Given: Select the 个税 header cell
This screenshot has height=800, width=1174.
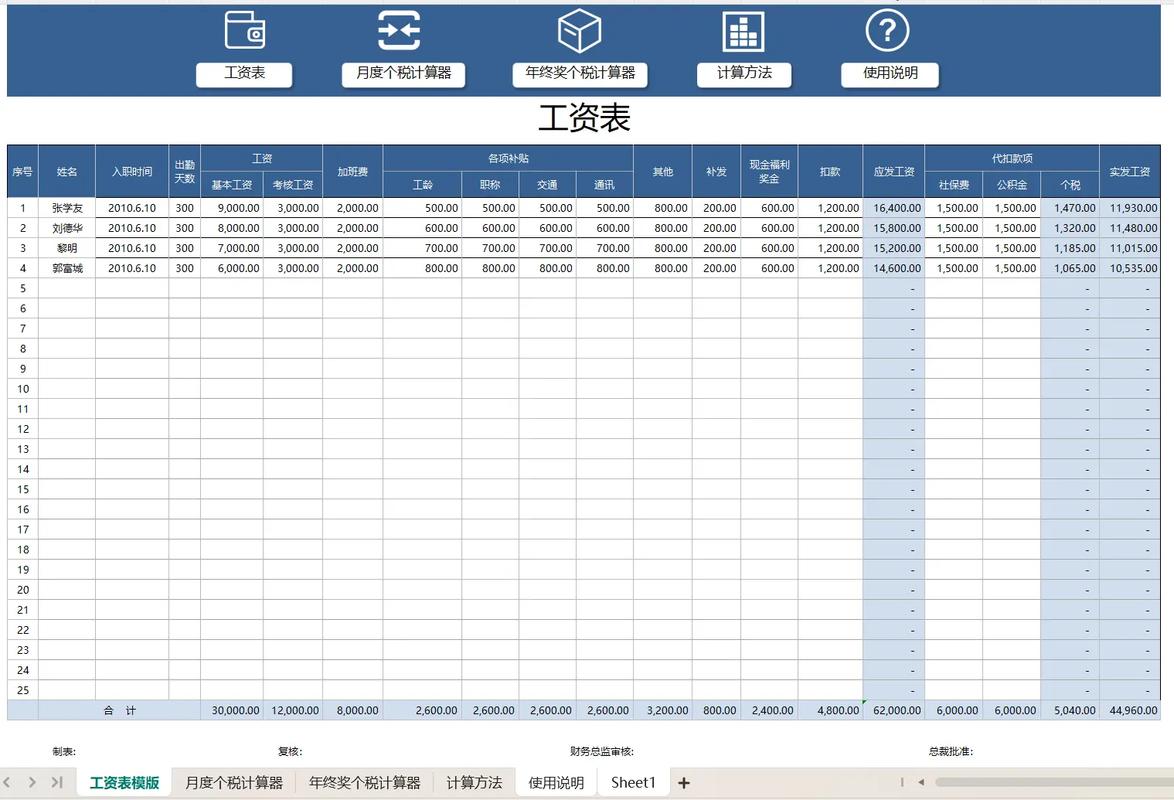Looking at the screenshot, I should (1070, 184).
